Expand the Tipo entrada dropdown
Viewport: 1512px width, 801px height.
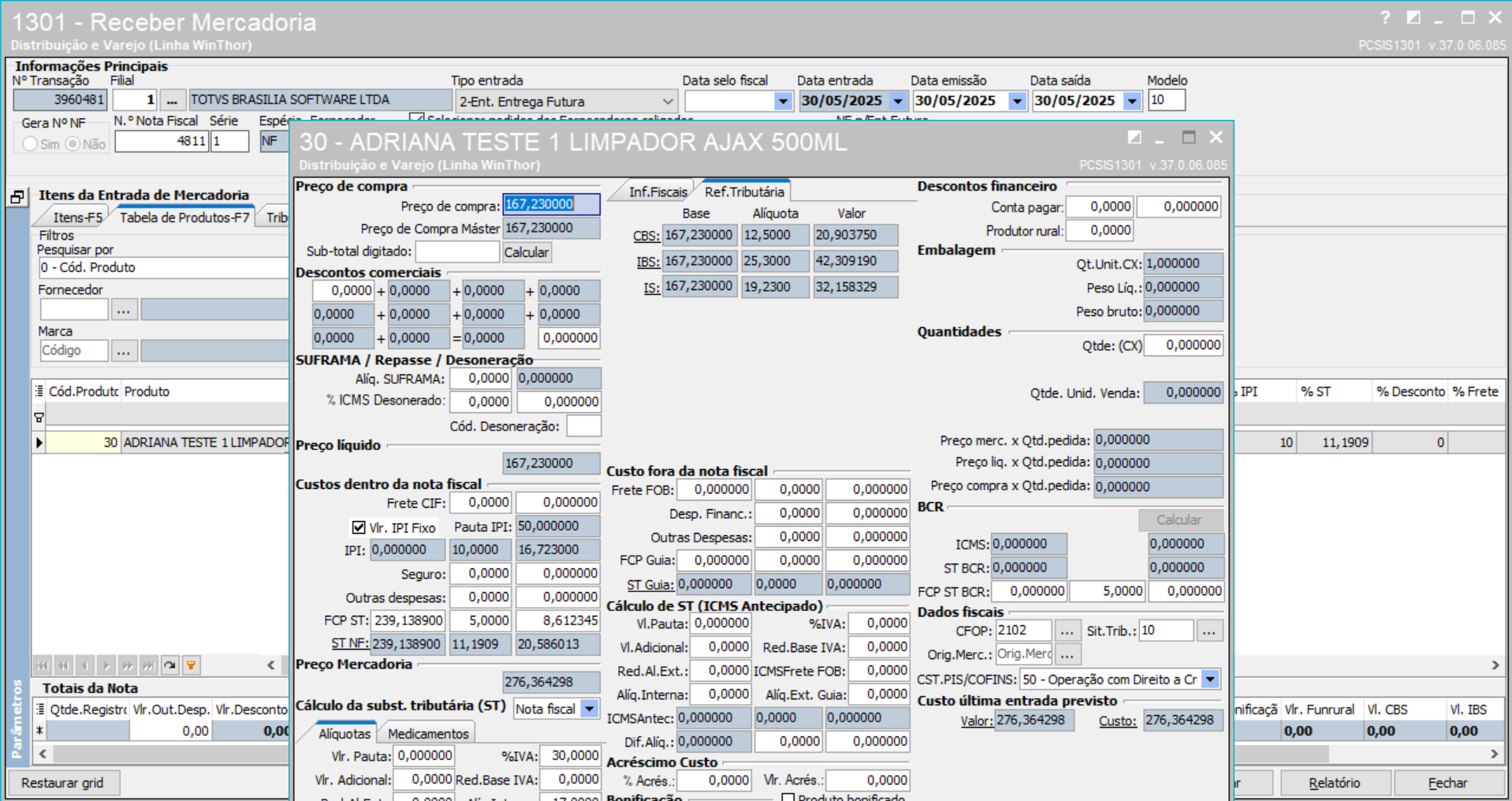coord(667,102)
